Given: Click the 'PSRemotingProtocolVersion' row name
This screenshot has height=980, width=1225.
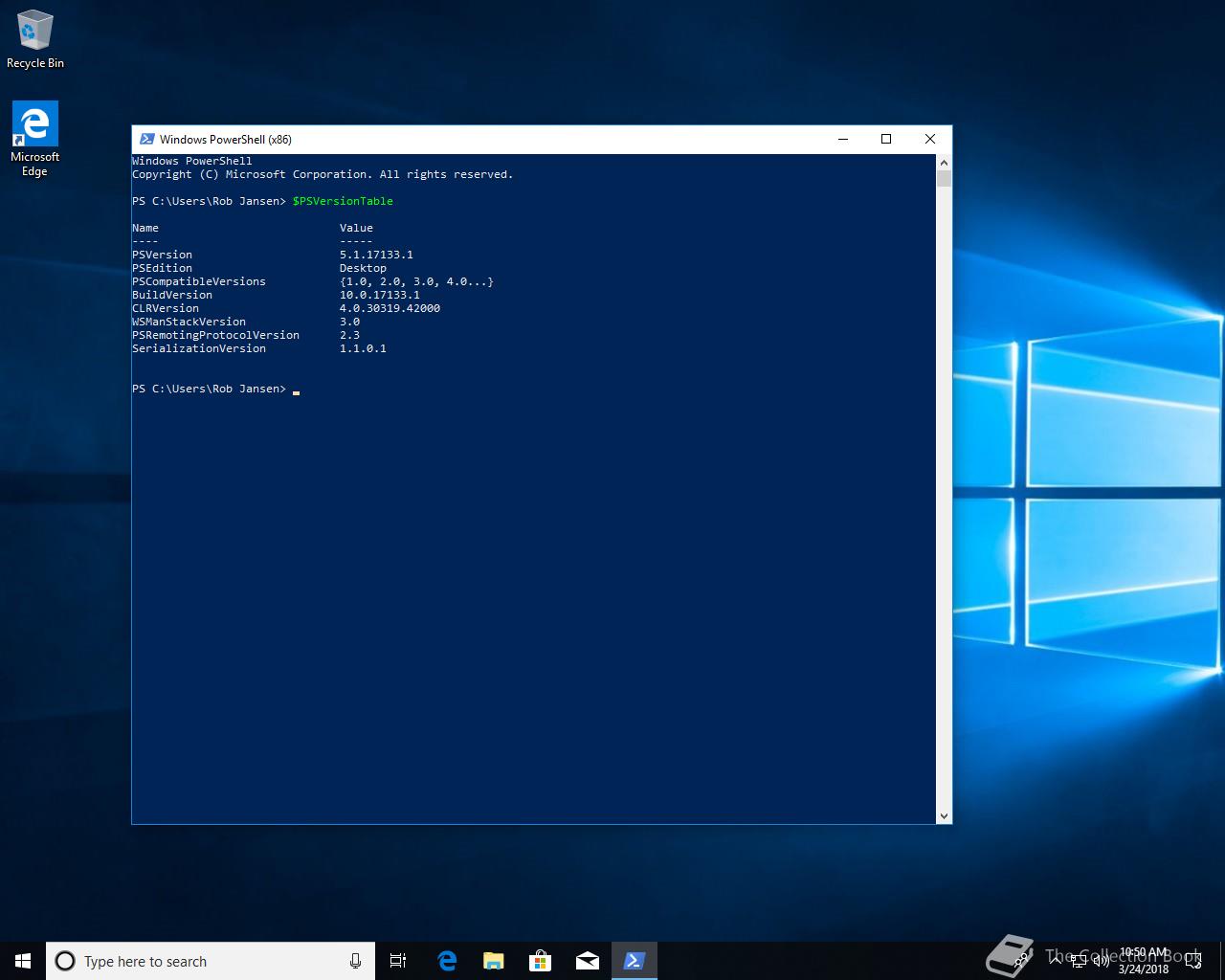Looking at the screenshot, I should pyautogui.click(x=215, y=335).
